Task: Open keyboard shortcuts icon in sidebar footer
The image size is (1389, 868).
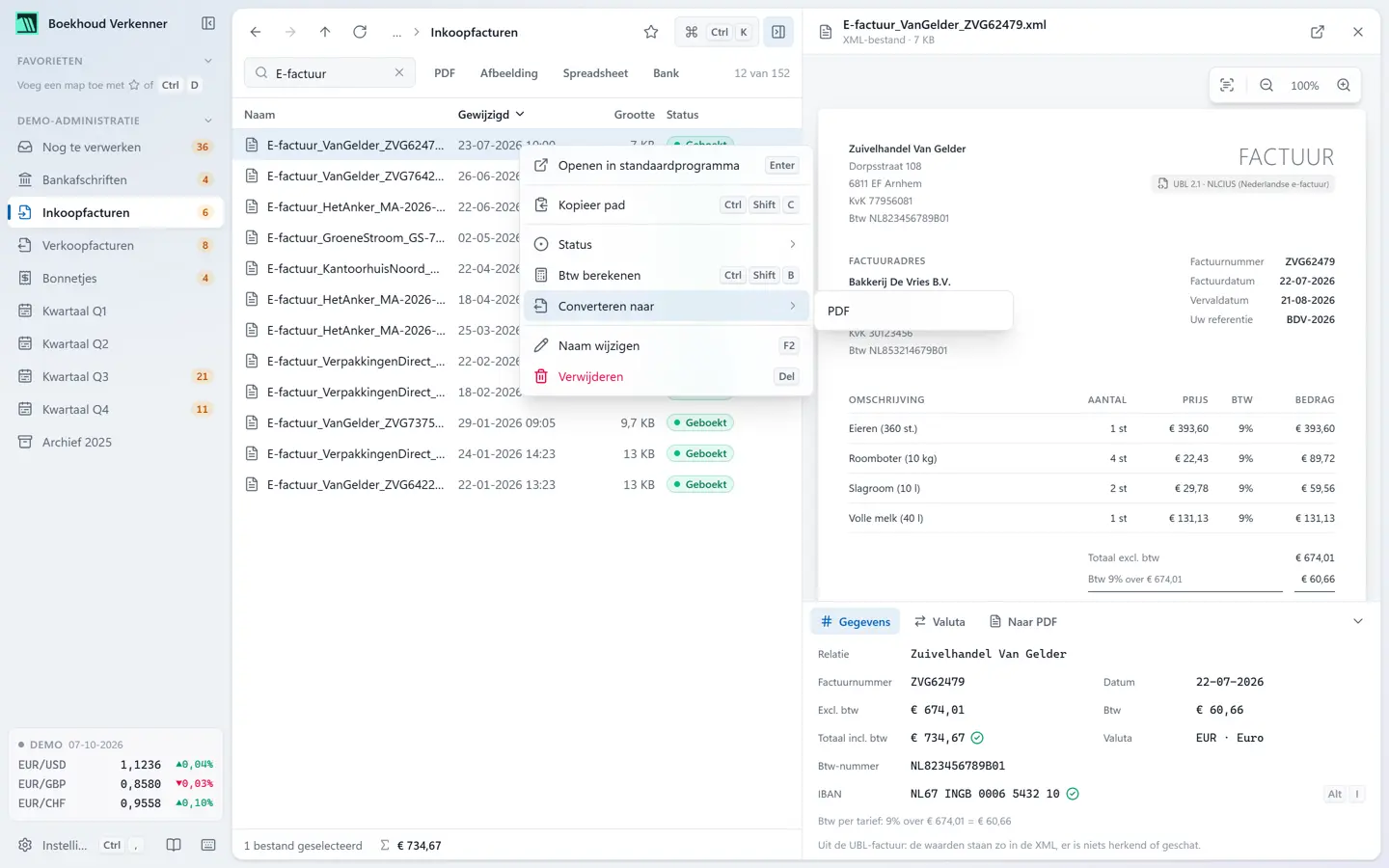Action: coord(208,845)
